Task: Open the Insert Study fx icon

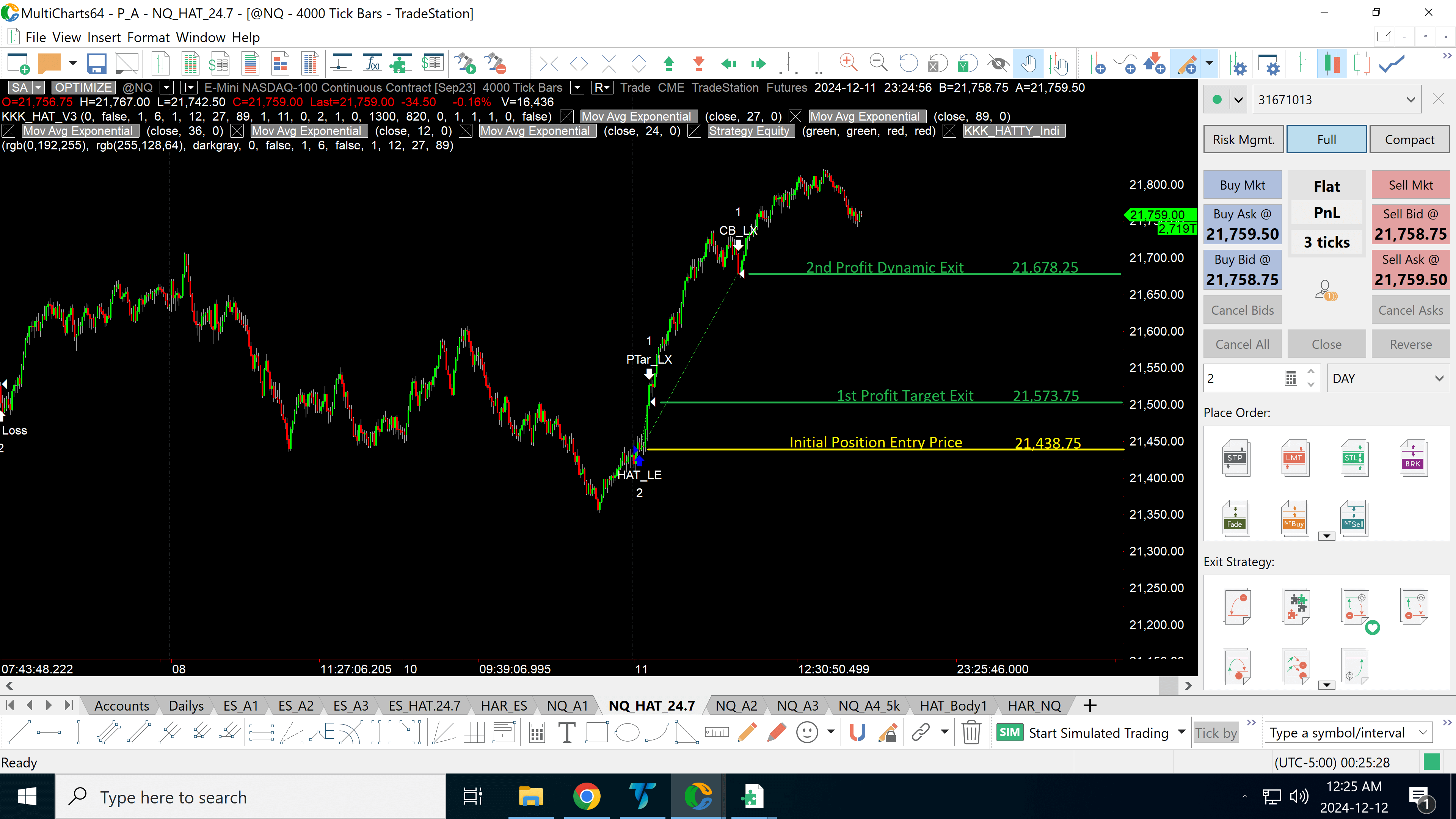Action: 372,63
